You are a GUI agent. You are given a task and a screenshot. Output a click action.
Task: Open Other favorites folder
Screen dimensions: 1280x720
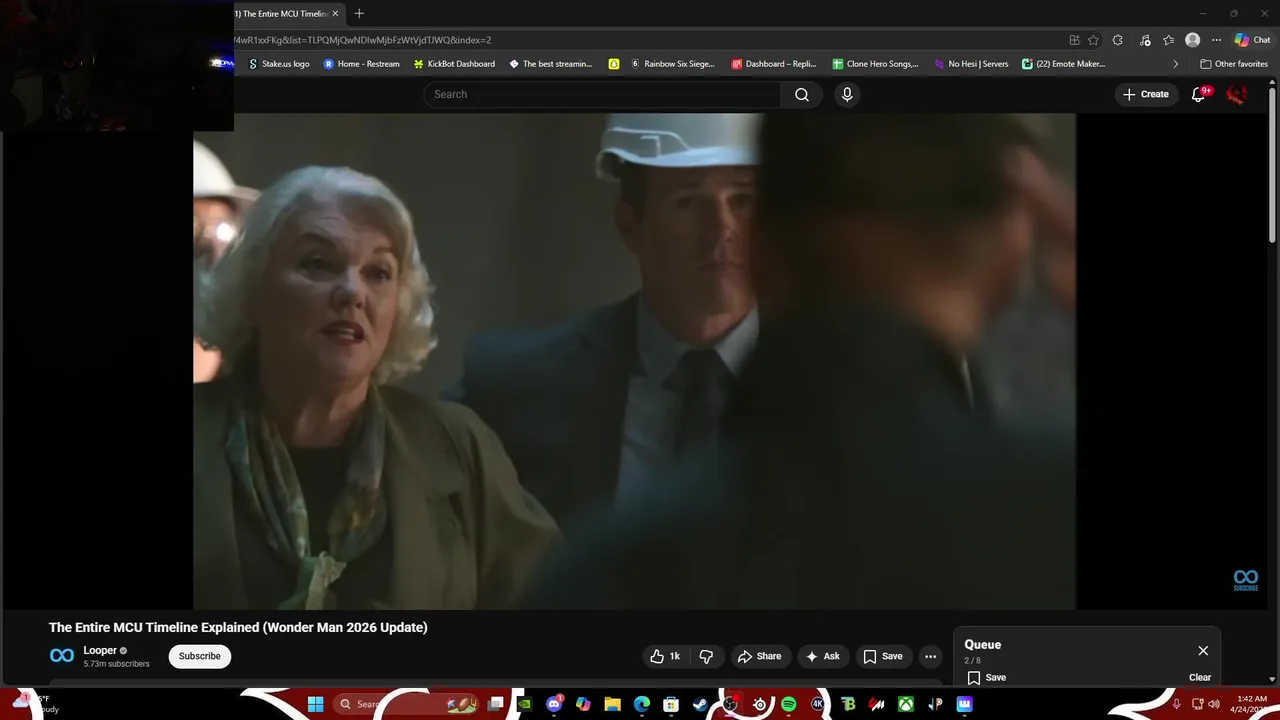click(x=1234, y=64)
